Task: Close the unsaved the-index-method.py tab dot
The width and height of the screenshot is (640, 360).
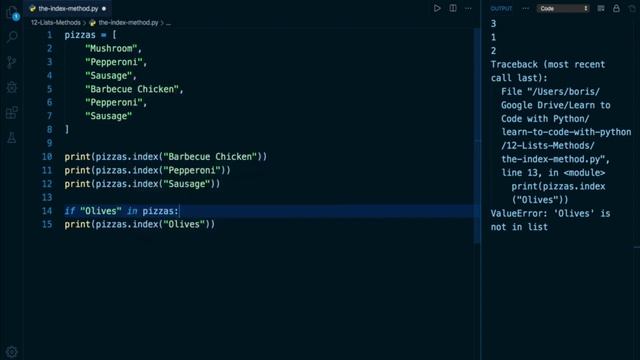Action: tap(104, 9)
